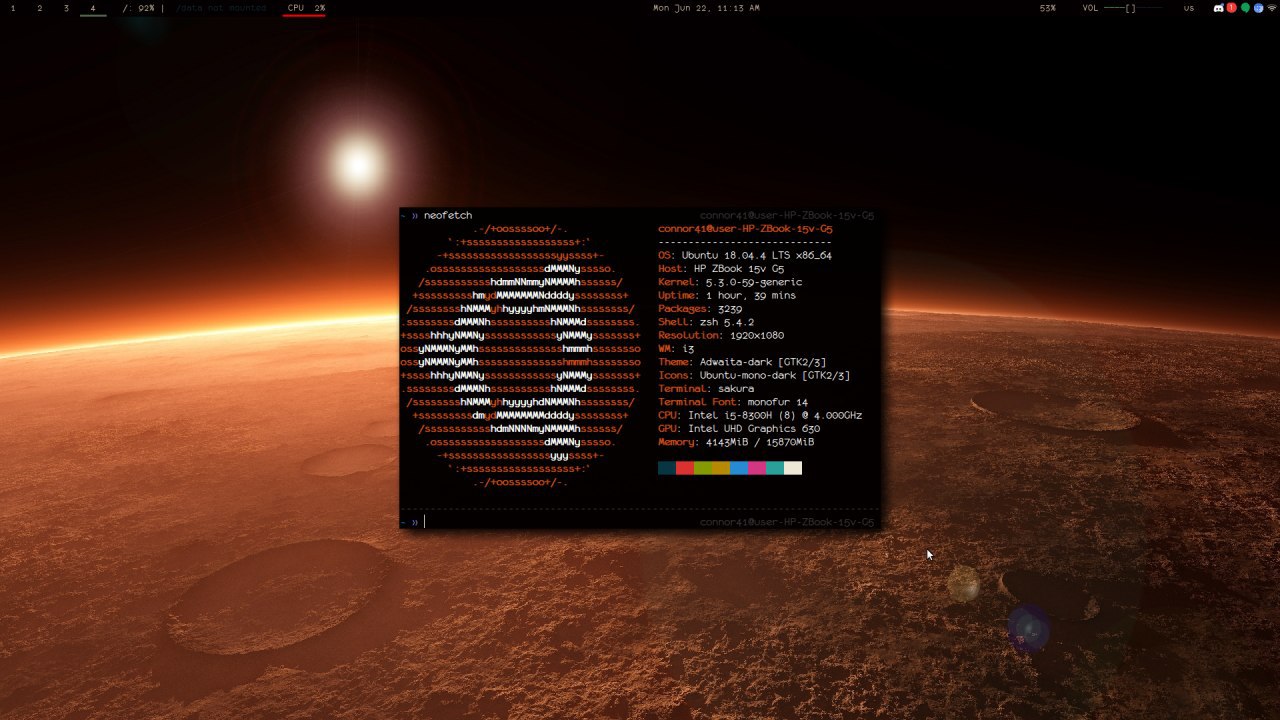Switch to workspace 2

pyautogui.click(x=40, y=8)
